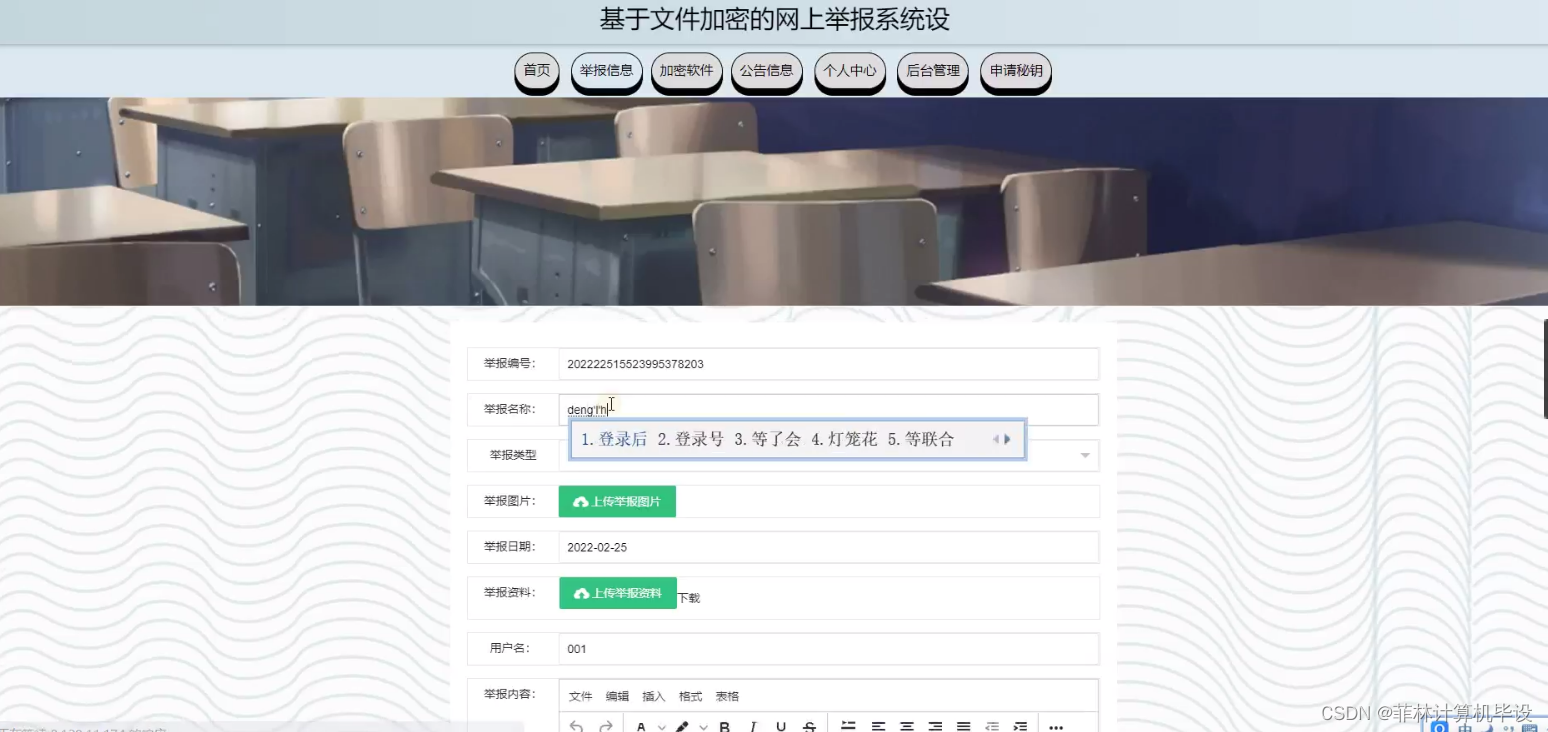Select the highlight pen icon in the editor
The height and width of the screenshot is (732, 1548).
683,725
